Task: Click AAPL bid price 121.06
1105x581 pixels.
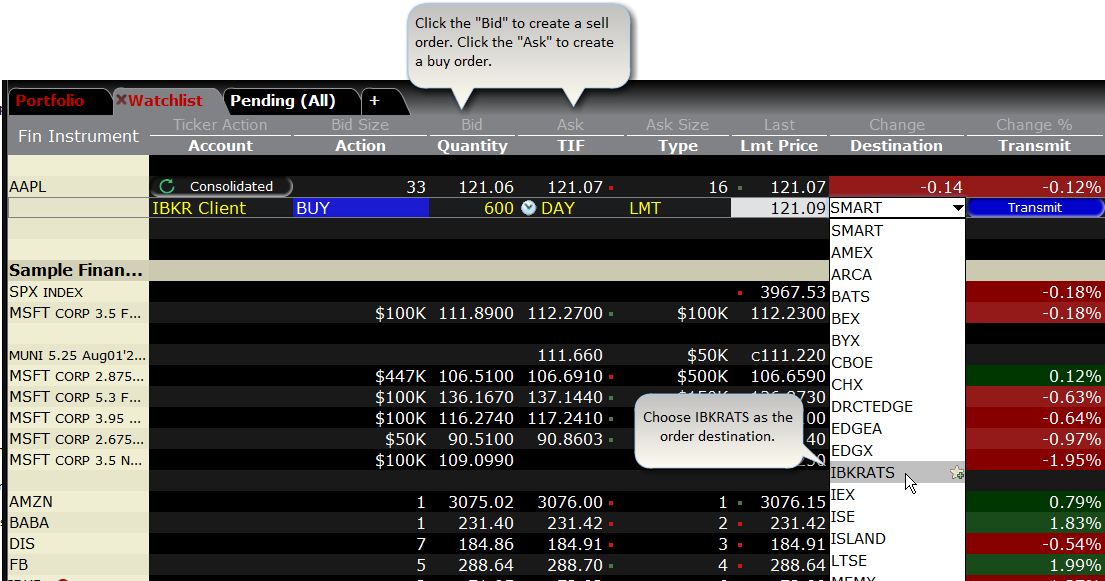Action: pos(486,187)
